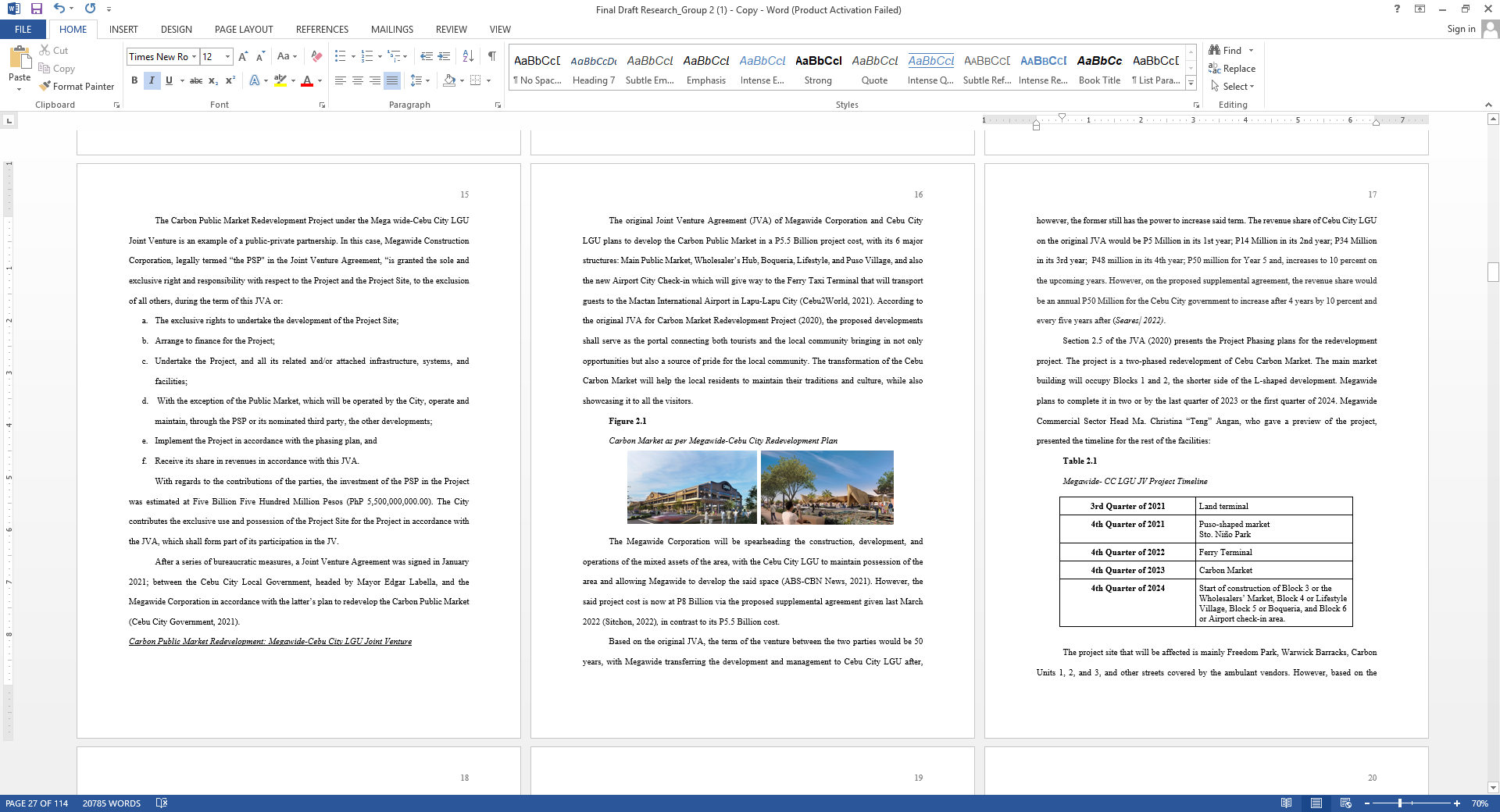This screenshot has height=812, width=1500.
Task: Switch to the PAGE LAYOUT tab
Action: click(244, 30)
